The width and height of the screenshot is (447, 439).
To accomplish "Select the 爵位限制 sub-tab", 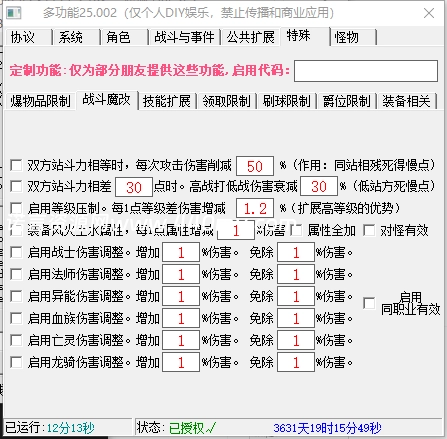I will pos(347,101).
